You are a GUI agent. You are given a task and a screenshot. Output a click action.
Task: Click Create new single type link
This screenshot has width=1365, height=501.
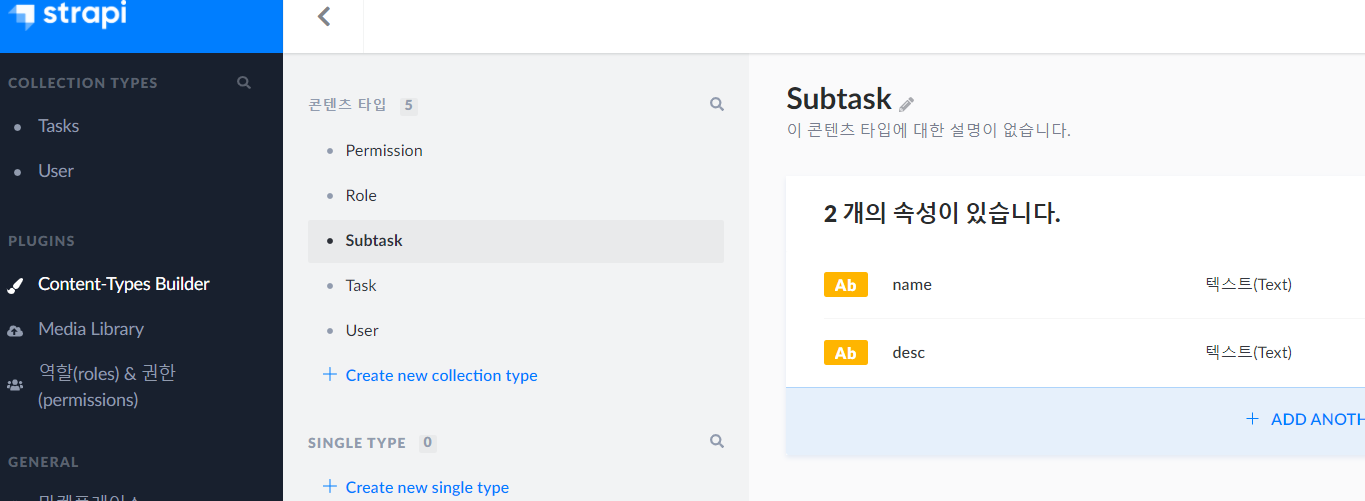pos(427,488)
